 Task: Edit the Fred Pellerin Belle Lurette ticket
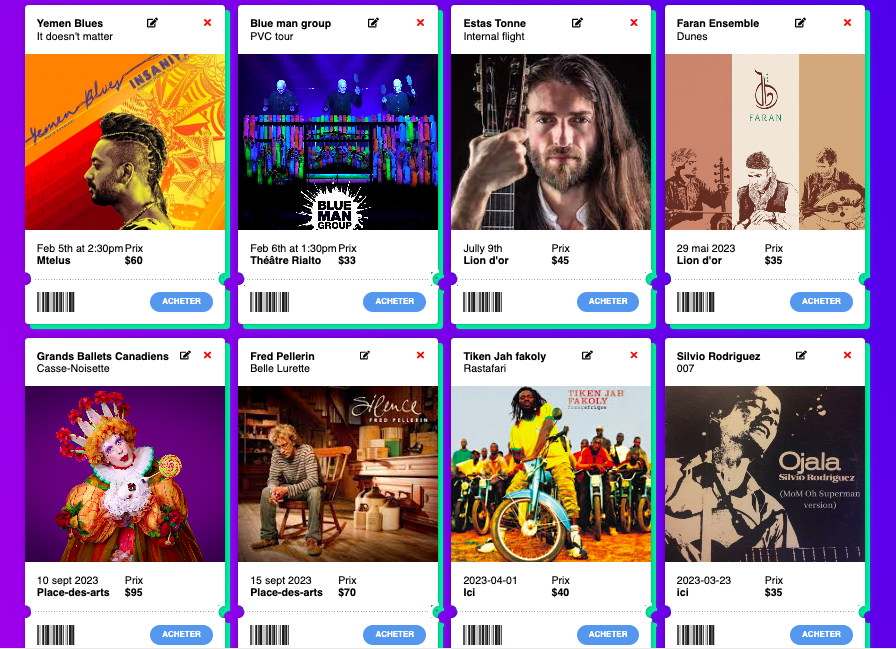365,355
